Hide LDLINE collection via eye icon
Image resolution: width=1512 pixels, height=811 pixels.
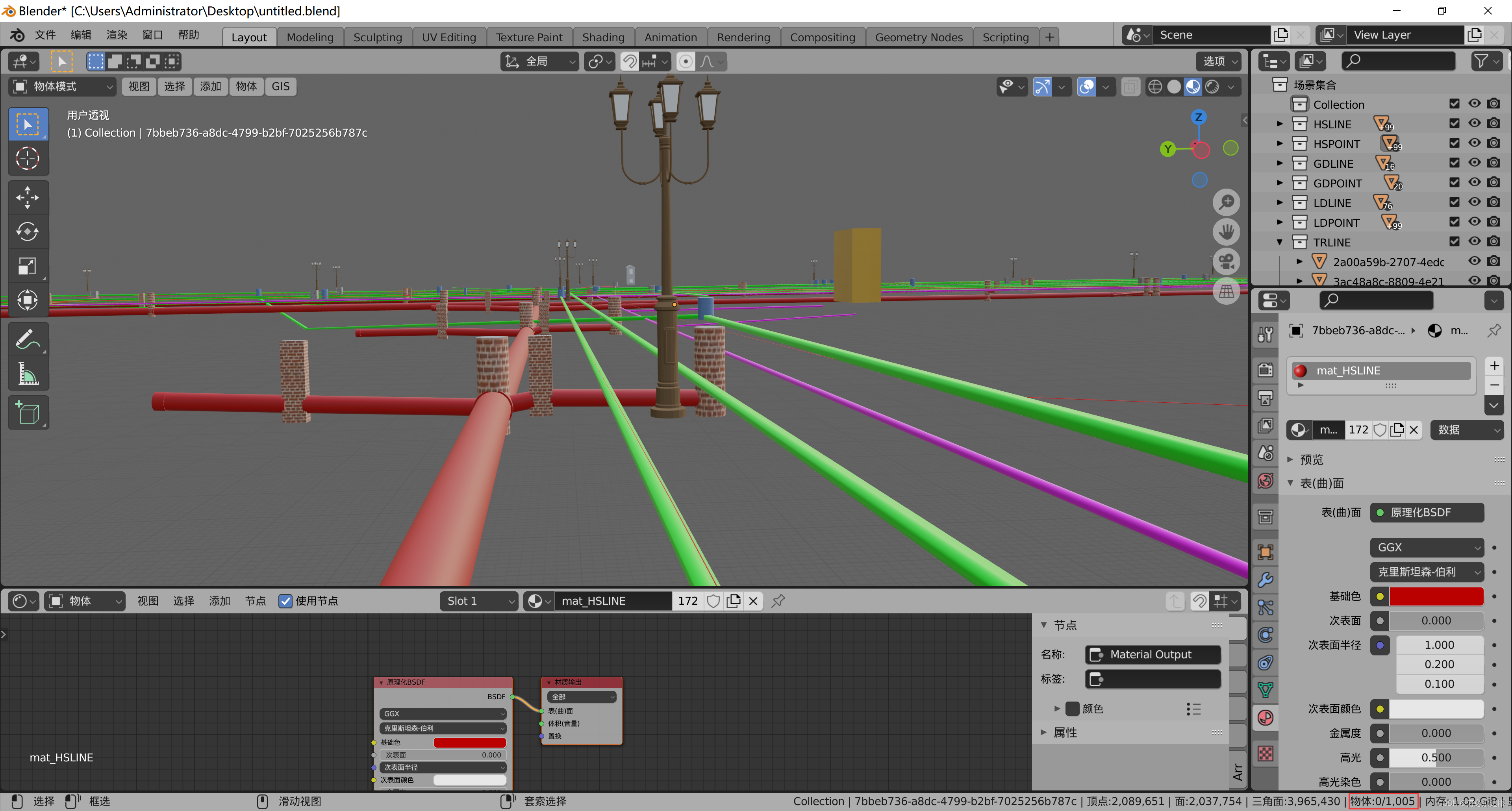pos(1474,202)
